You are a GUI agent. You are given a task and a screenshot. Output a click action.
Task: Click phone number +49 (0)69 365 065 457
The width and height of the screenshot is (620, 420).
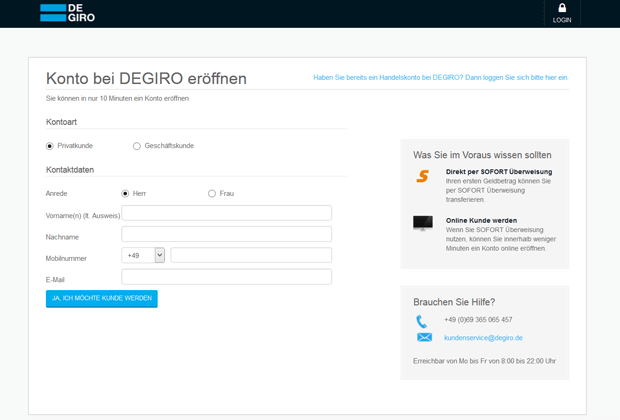tap(478, 320)
